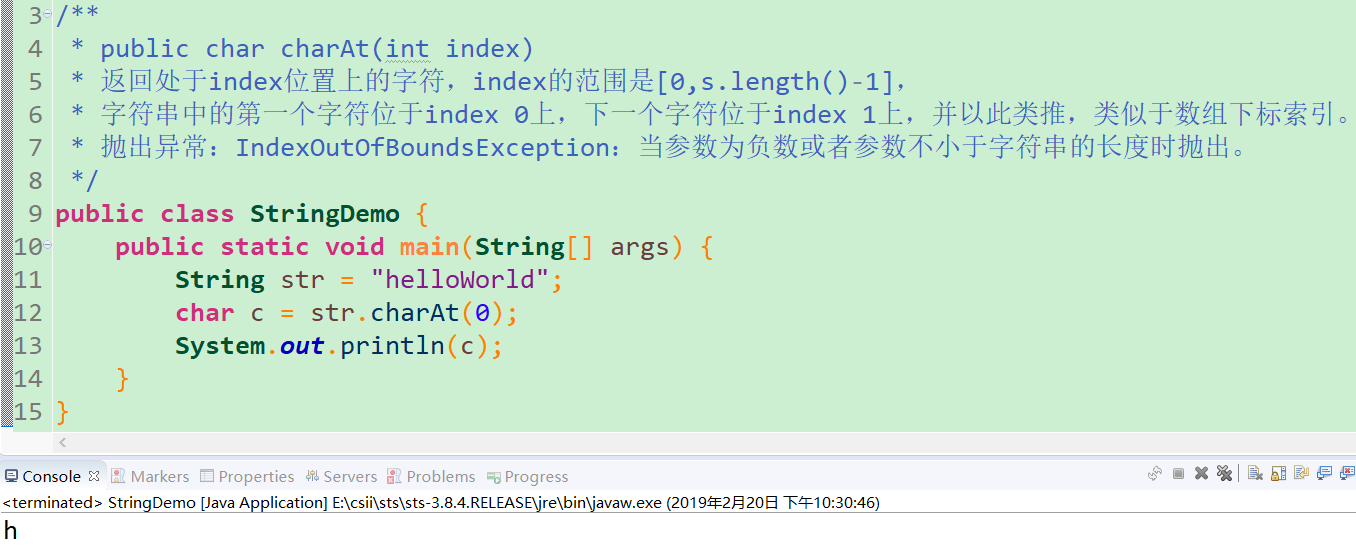Click Remove Launch single X icon
This screenshot has height=553, width=1356.
pos(1201,473)
